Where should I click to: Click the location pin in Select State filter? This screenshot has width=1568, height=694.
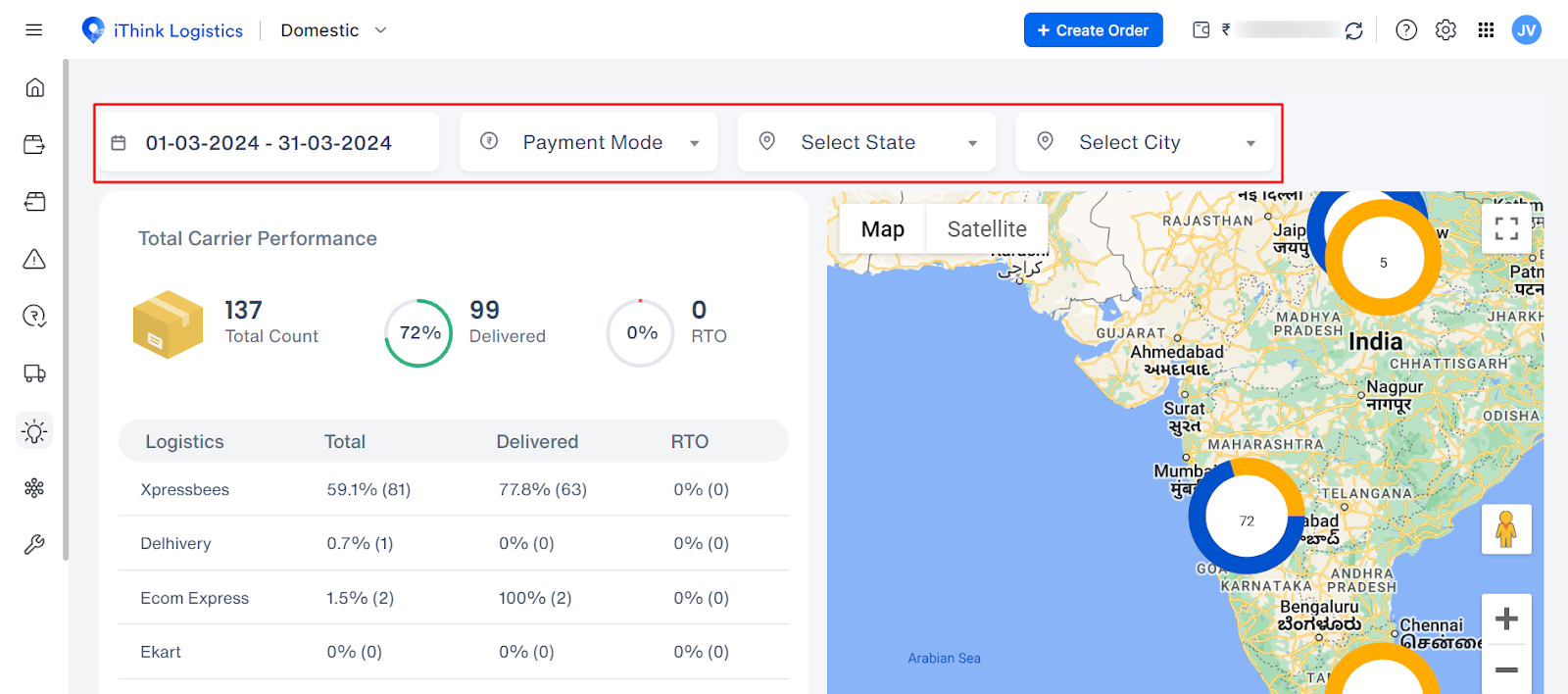pyautogui.click(x=767, y=141)
